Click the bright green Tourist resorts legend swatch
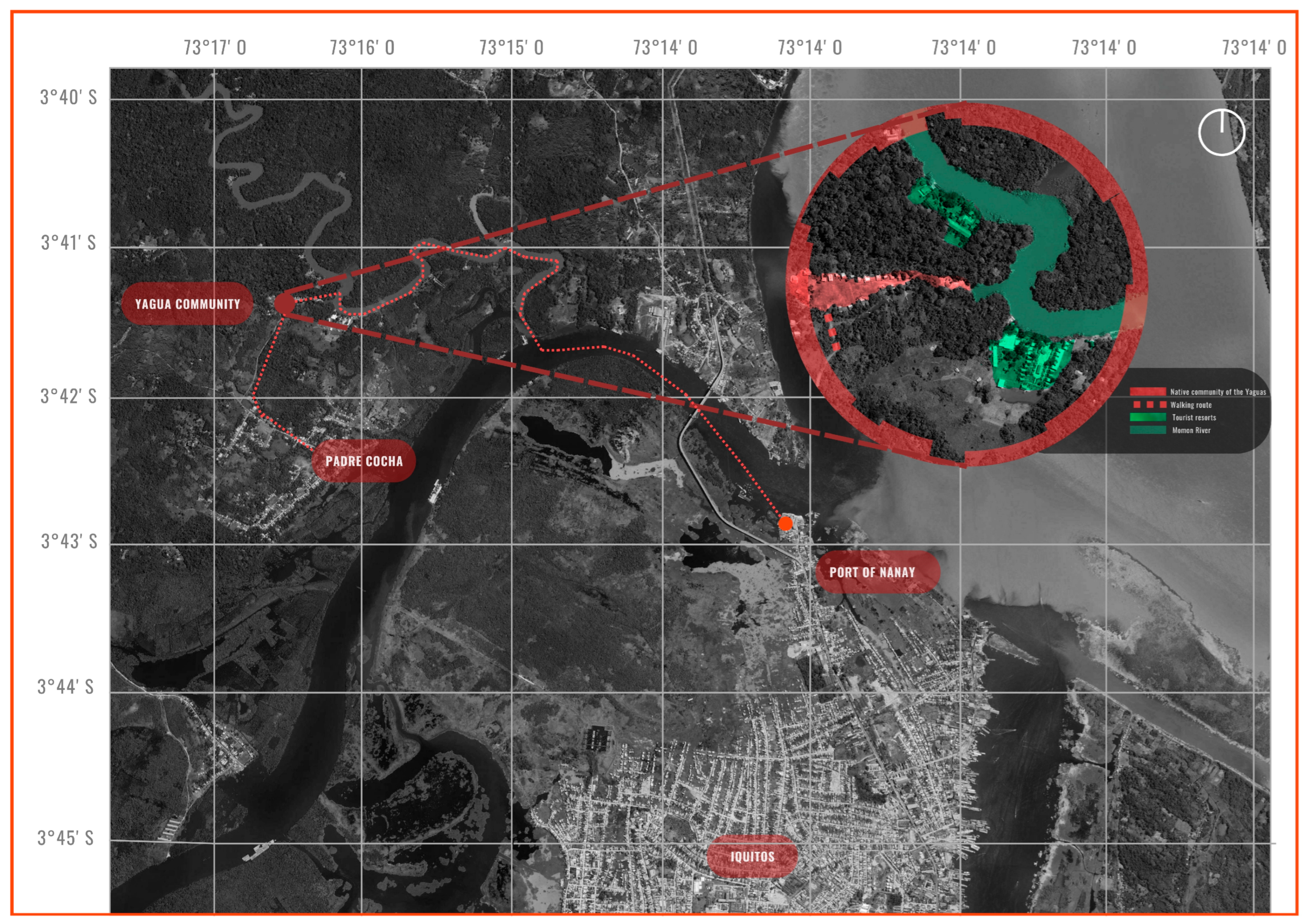The height and width of the screenshot is (924, 1306). coord(1147,417)
